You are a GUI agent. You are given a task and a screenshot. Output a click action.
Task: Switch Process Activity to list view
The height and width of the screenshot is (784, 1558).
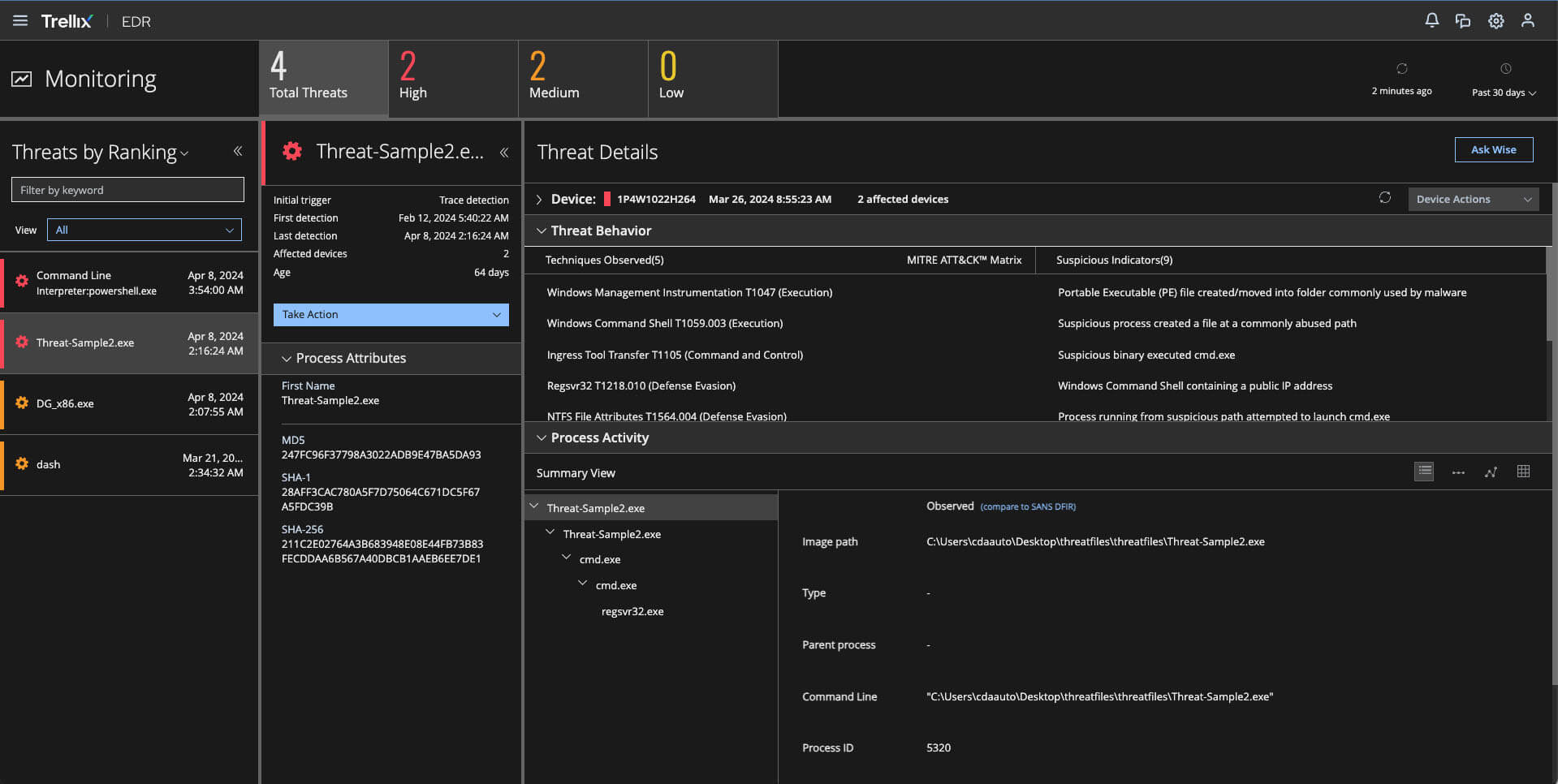1424,472
